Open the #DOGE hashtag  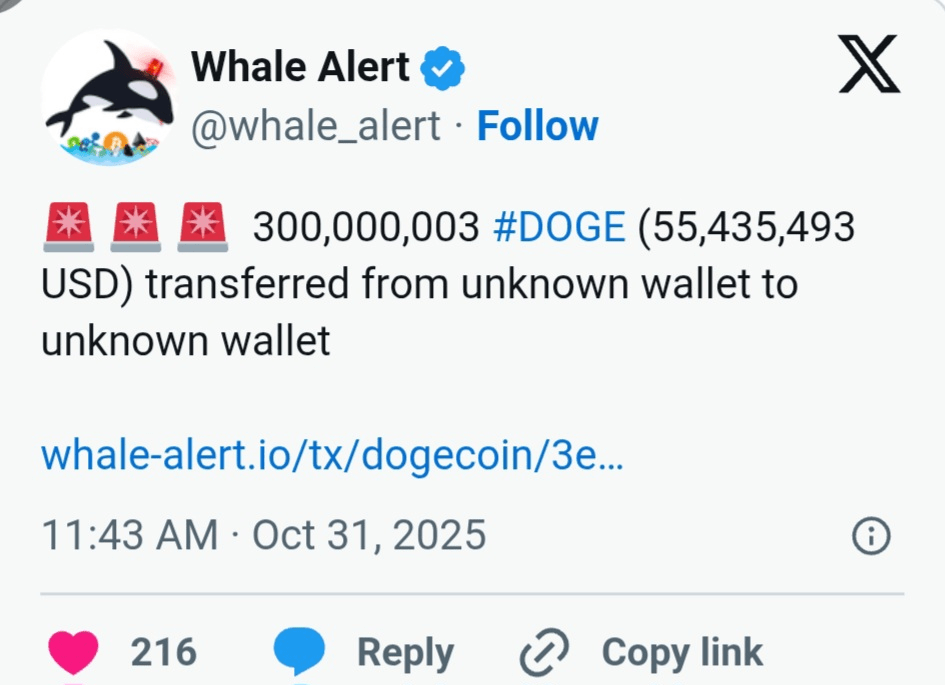pyautogui.click(x=559, y=227)
